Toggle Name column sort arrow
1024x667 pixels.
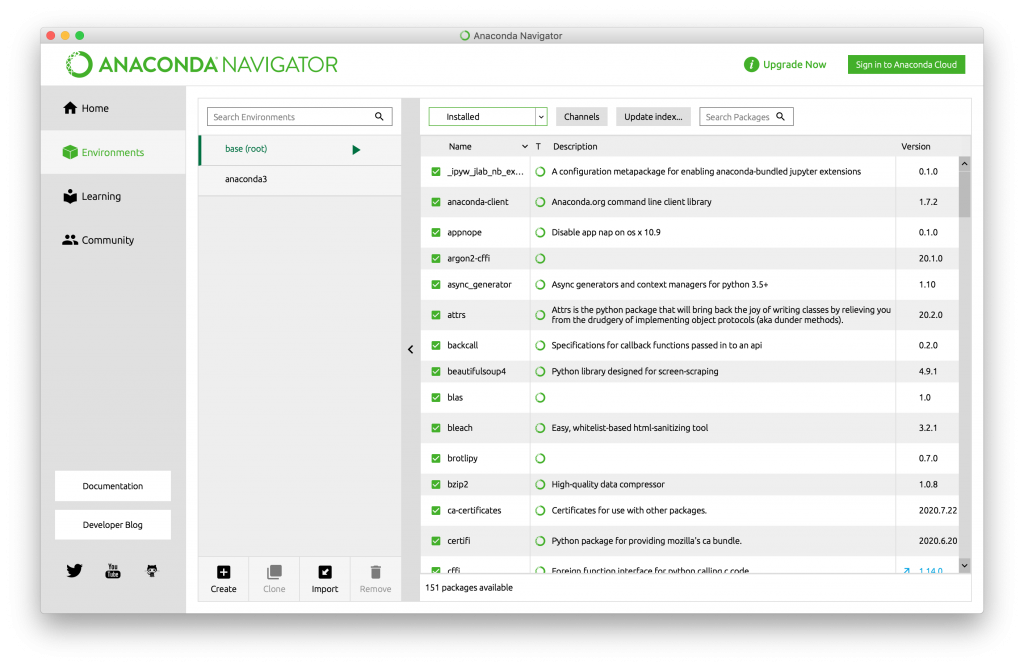(524, 146)
